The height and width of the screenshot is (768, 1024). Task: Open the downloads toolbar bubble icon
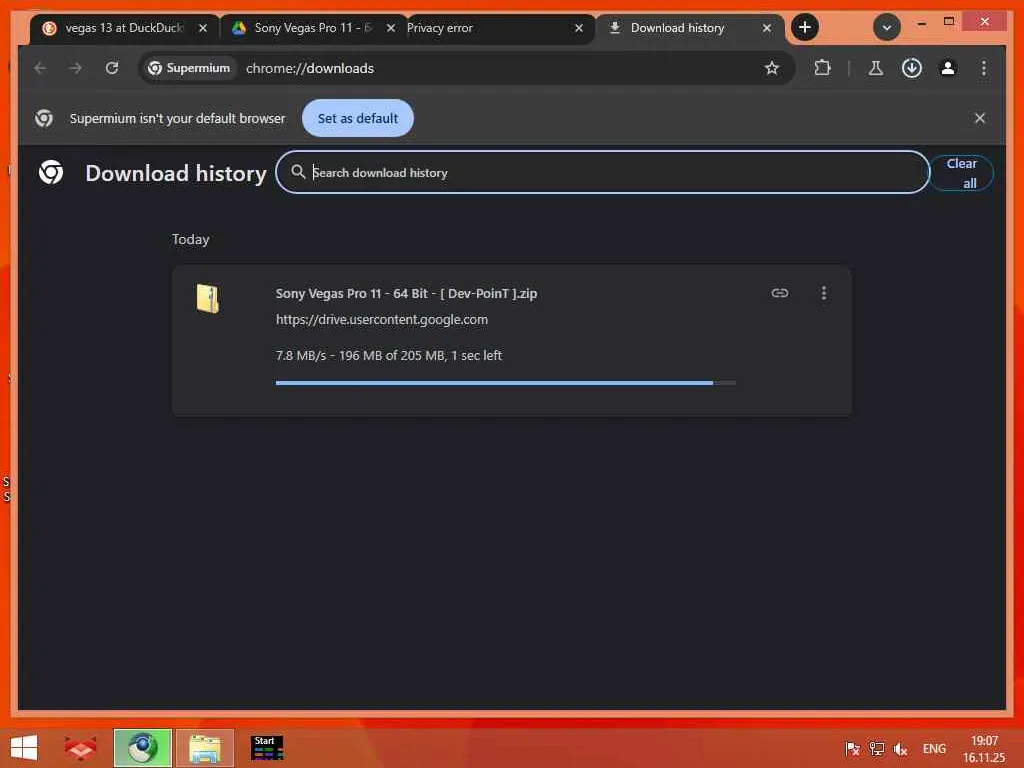pyautogui.click(x=911, y=68)
